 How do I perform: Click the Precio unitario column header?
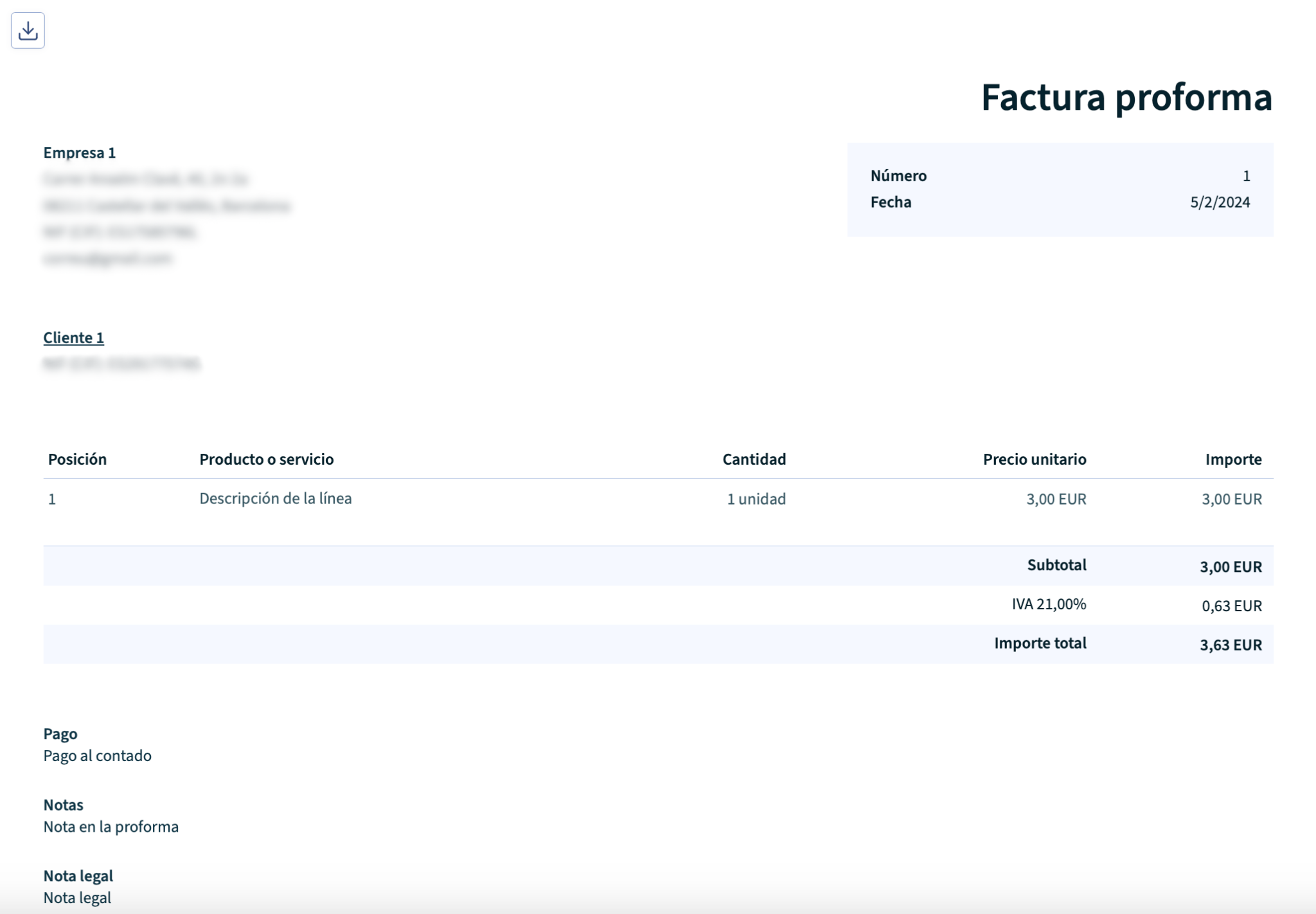[1034, 459]
